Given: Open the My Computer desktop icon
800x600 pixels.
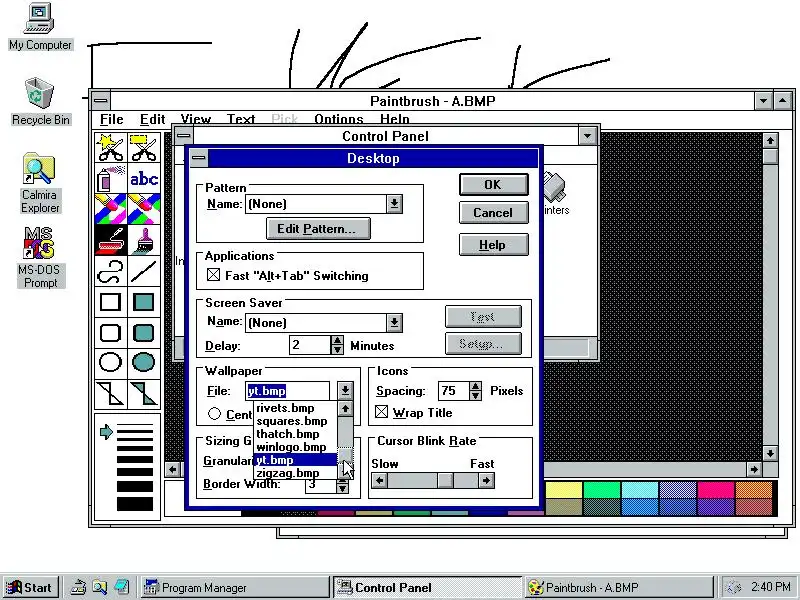Looking at the screenshot, I should (40, 27).
